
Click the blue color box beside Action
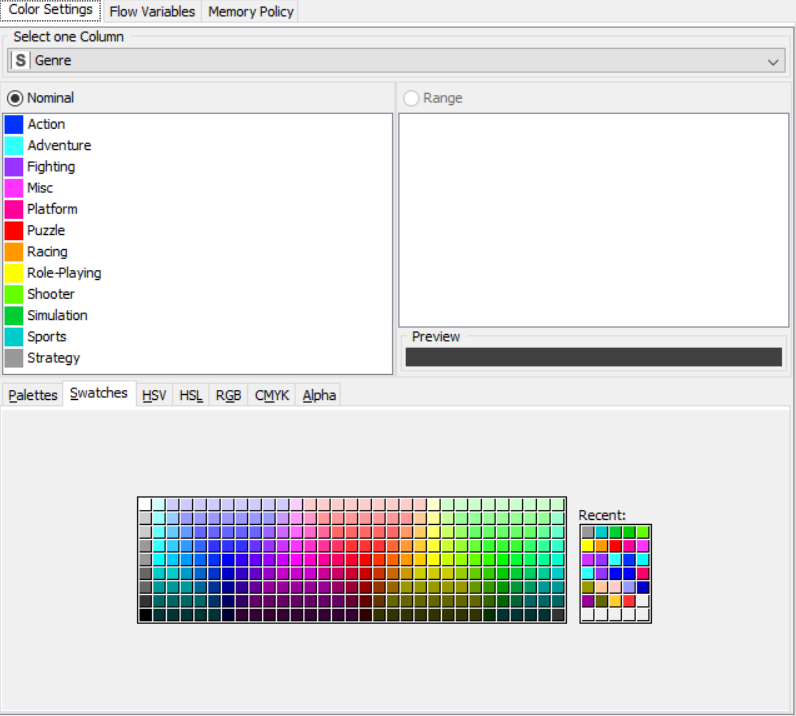click(x=14, y=124)
